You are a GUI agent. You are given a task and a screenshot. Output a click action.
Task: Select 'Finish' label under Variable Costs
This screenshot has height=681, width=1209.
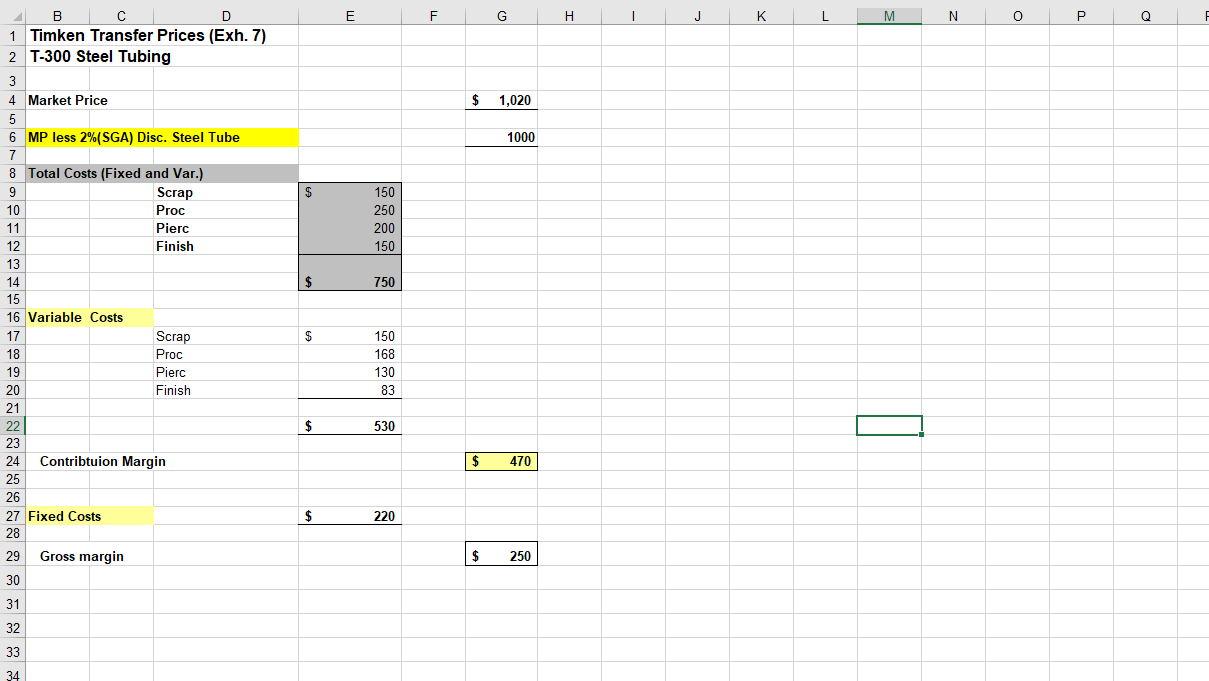coord(173,390)
